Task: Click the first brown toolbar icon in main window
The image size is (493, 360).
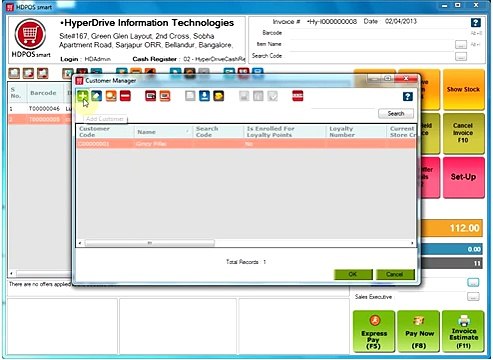Action: tap(14, 73)
